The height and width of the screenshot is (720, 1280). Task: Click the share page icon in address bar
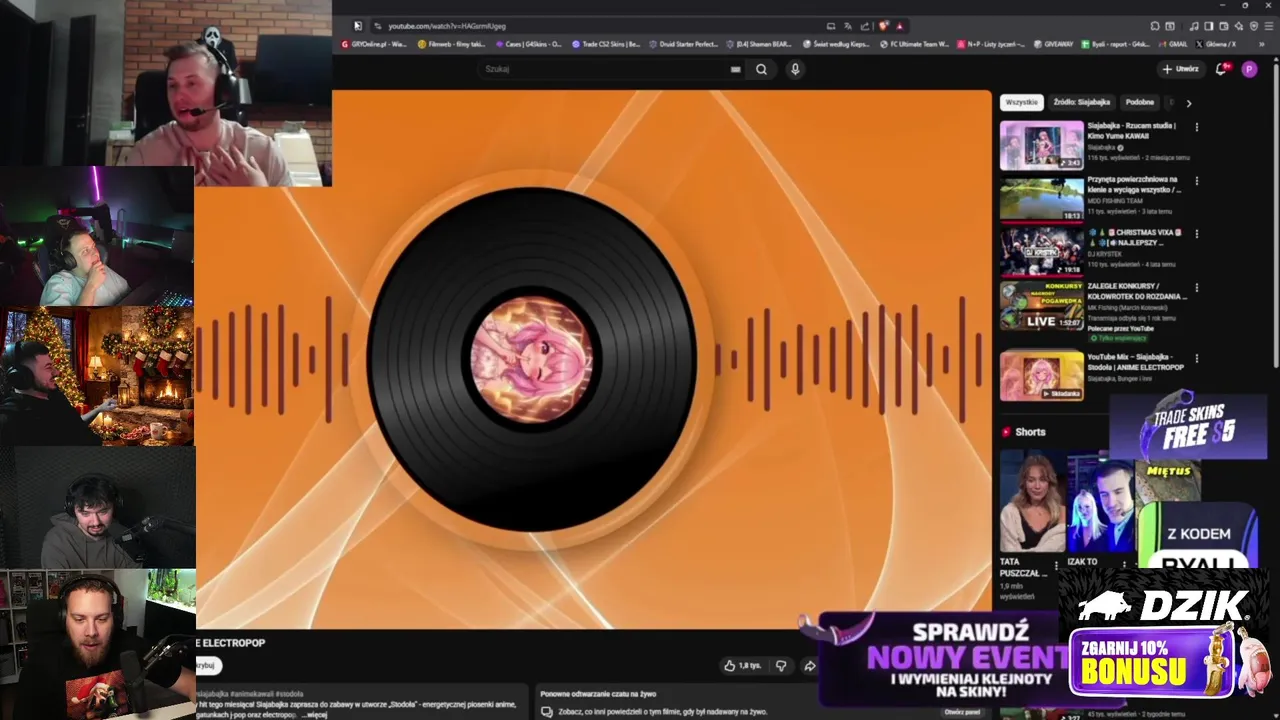coord(865,26)
